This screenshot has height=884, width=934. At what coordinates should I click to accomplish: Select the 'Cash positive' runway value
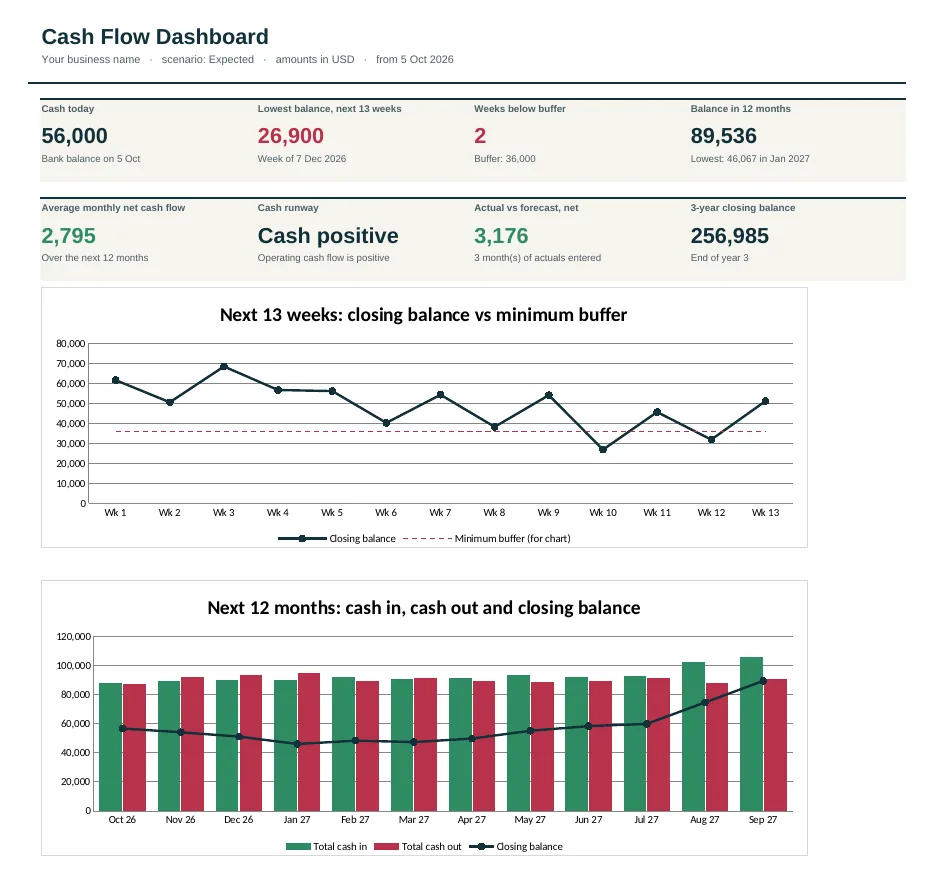tap(328, 236)
